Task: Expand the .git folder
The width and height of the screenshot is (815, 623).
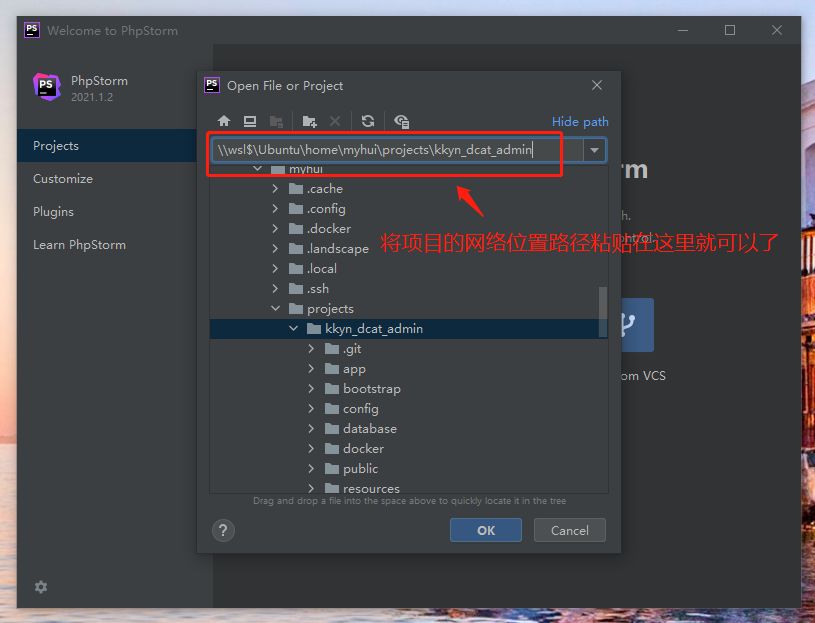Action: click(x=312, y=349)
